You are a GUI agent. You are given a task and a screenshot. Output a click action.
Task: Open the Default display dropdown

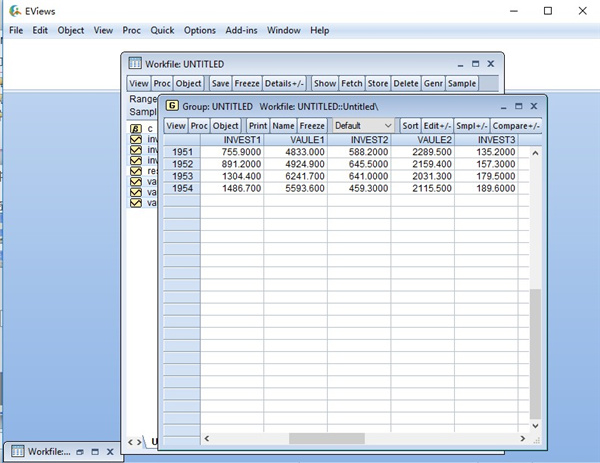pos(362,126)
